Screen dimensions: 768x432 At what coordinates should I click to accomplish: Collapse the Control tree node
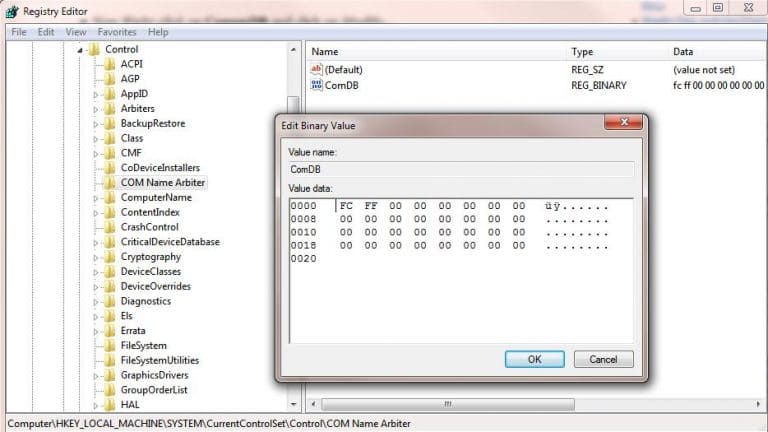80,50
